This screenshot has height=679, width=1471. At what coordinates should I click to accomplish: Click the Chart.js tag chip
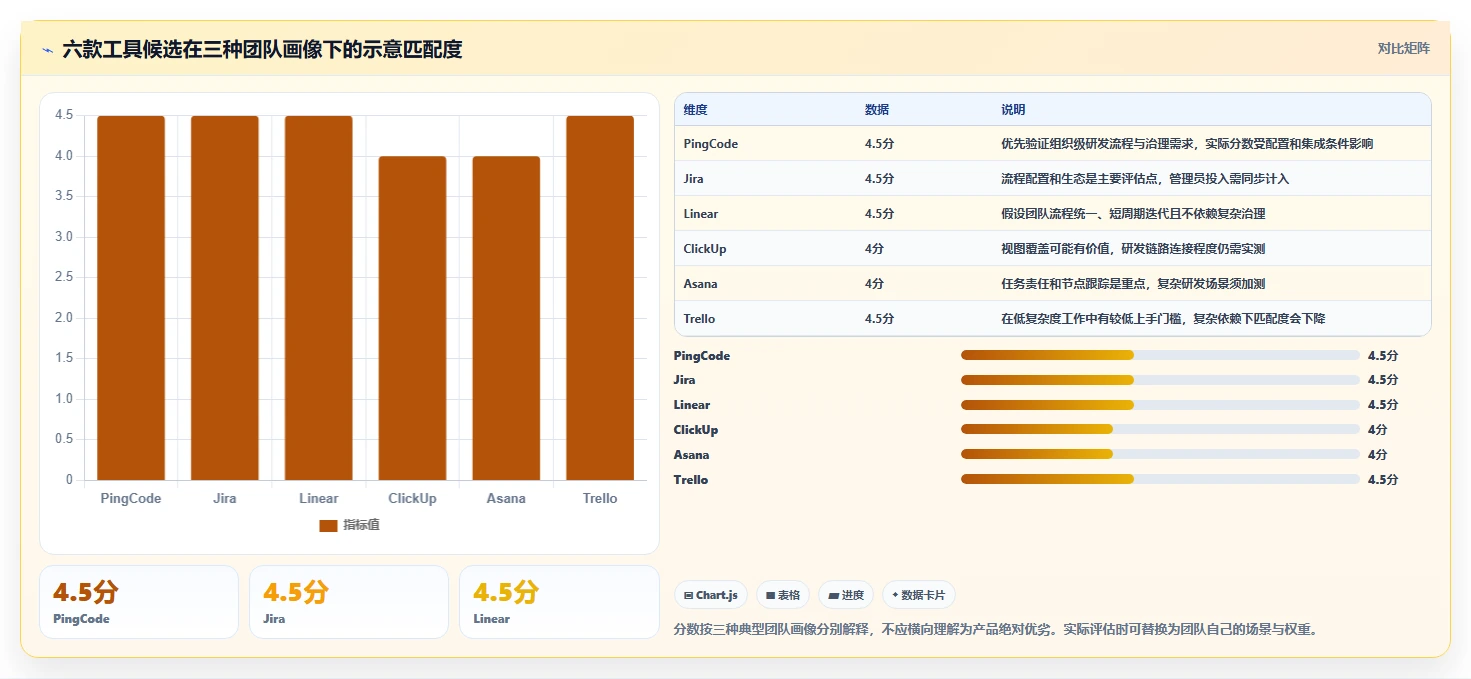pos(711,595)
